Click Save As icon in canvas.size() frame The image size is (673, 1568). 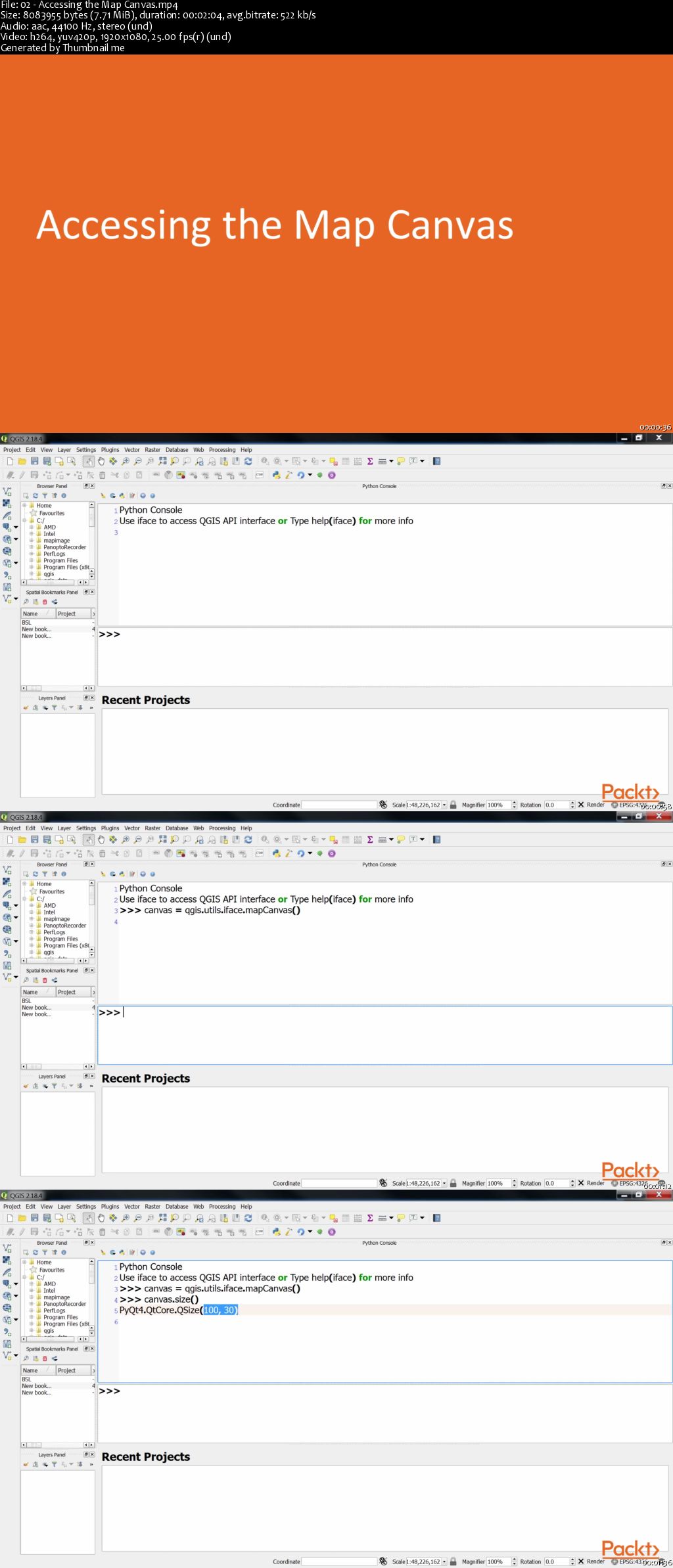pyautogui.click(x=47, y=1218)
